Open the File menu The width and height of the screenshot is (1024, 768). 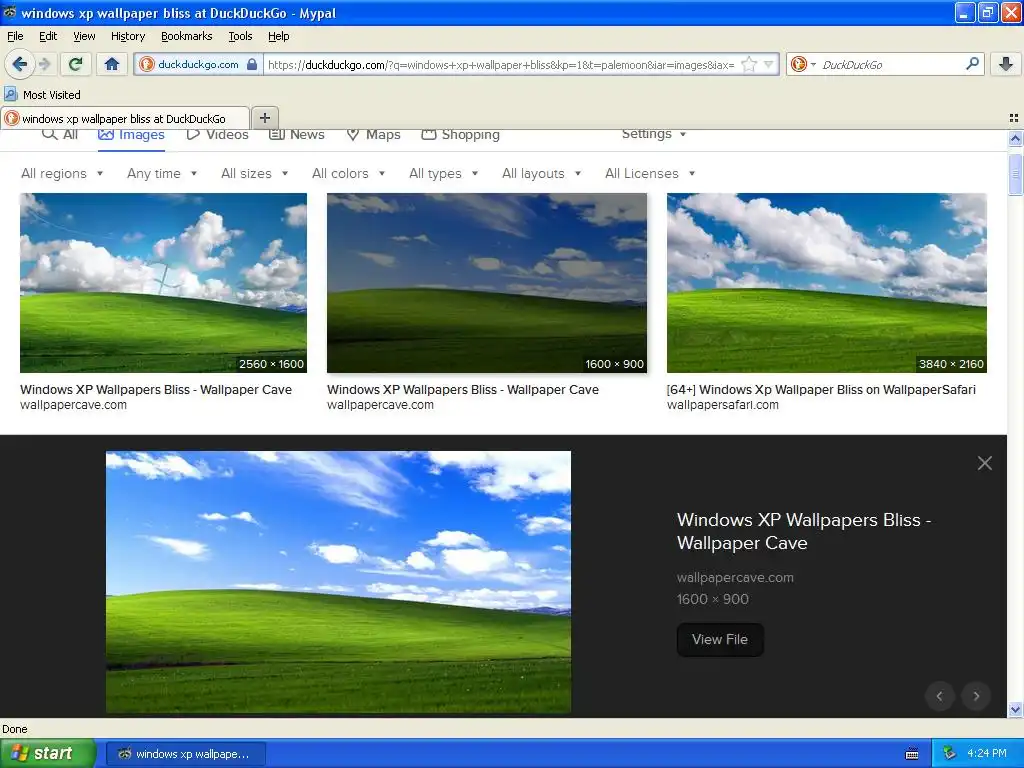click(15, 36)
